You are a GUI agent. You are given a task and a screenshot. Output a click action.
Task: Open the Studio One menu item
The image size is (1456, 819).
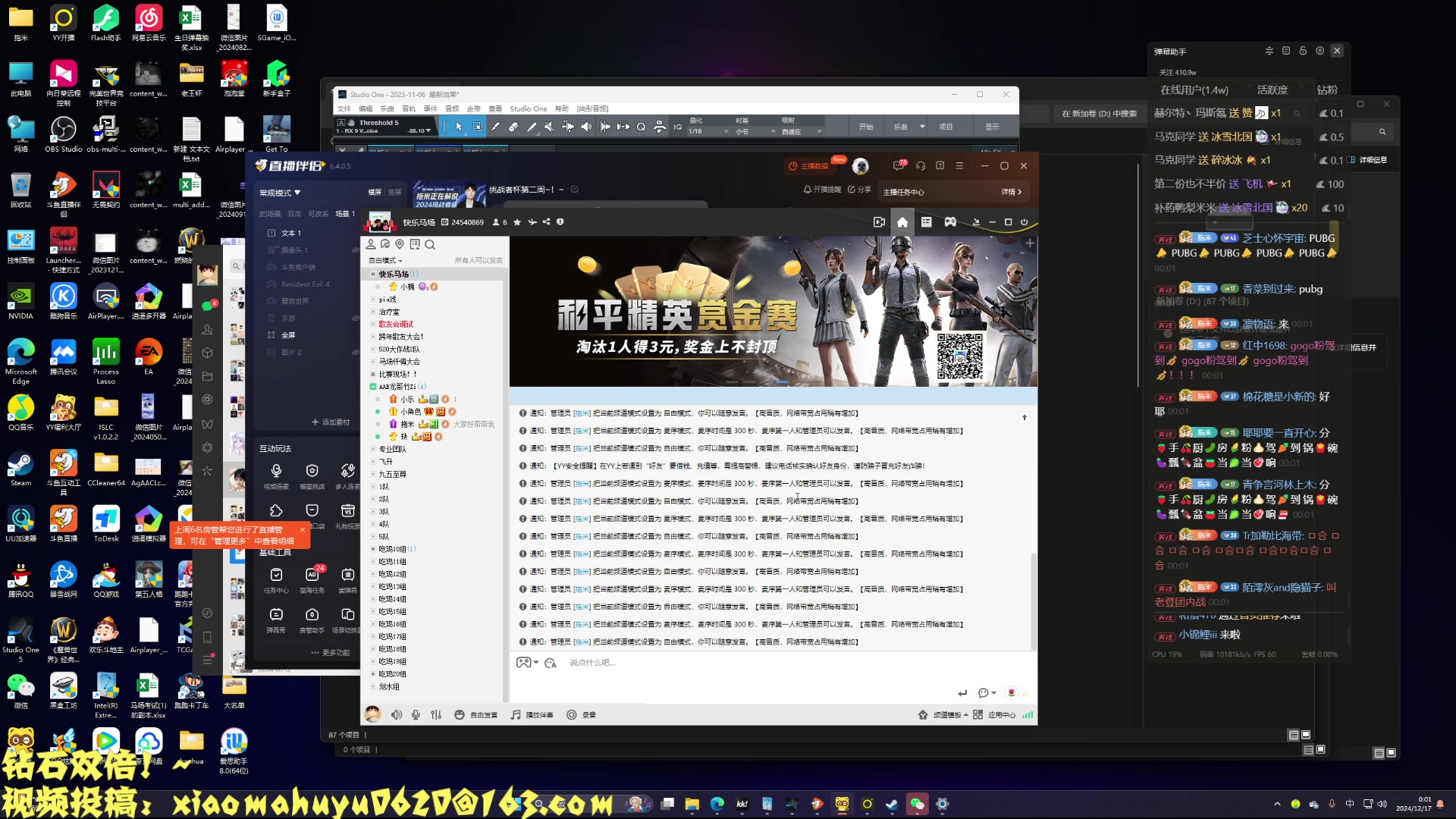[529, 108]
